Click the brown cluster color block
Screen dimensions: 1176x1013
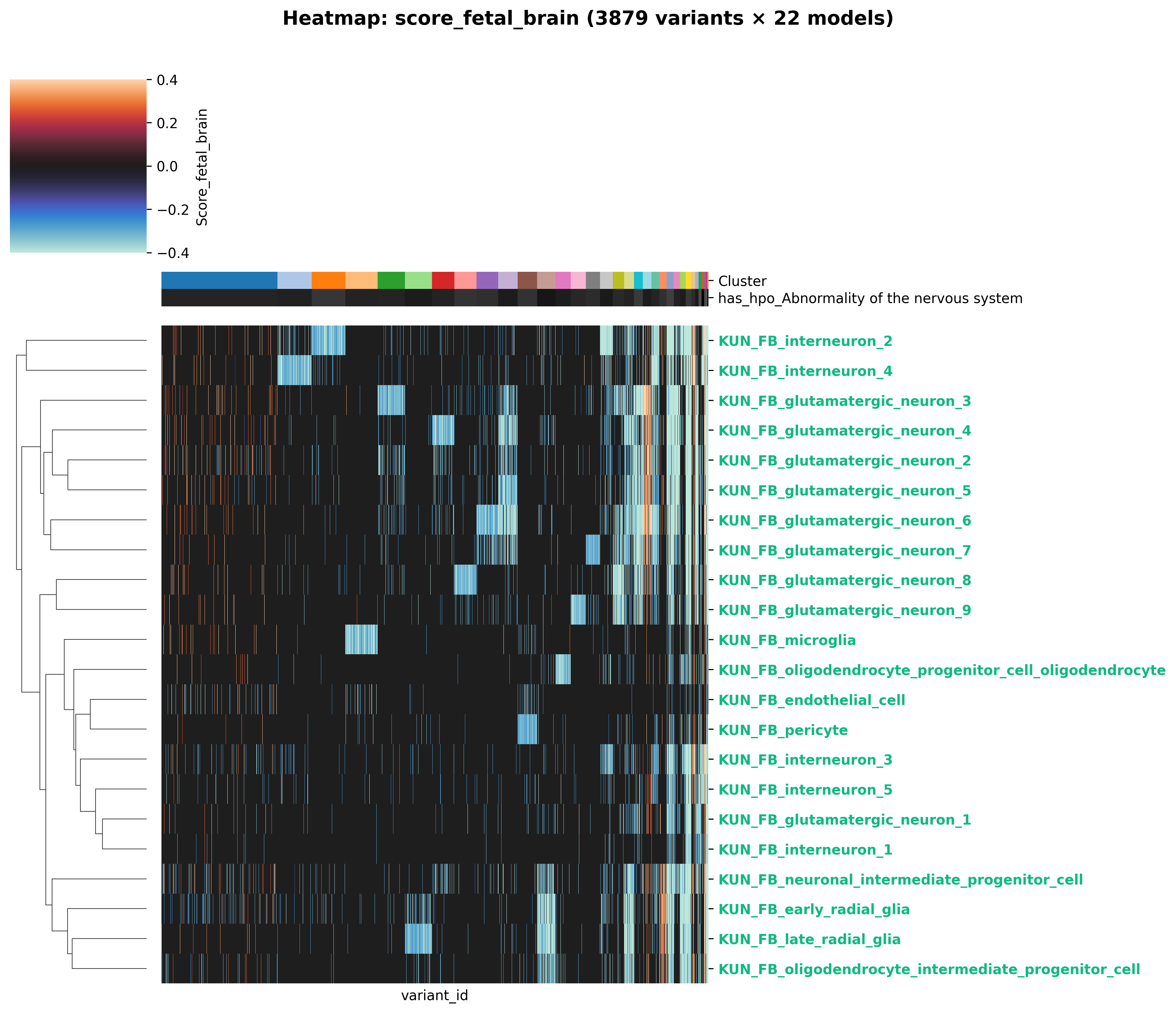(x=527, y=280)
